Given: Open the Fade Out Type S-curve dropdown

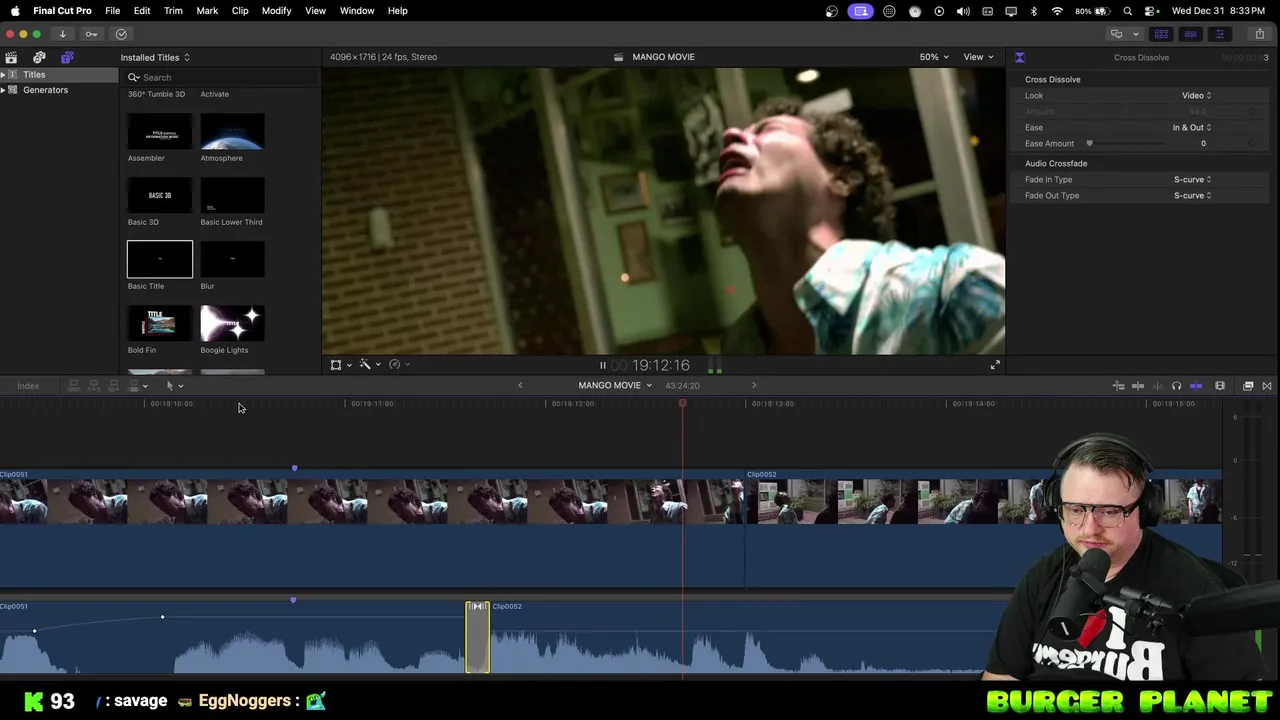Looking at the screenshot, I should click(x=1192, y=196).
